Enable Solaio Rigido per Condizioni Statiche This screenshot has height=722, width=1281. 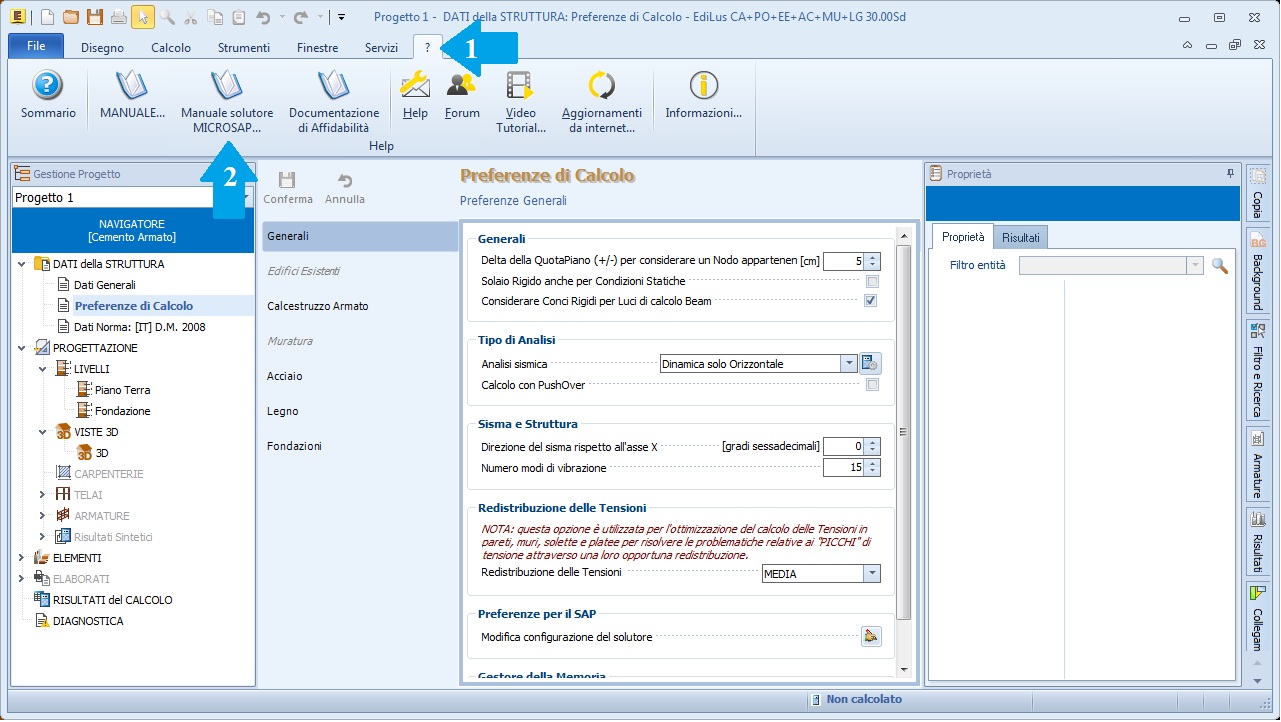pyautogui.click(x=872, y=282)
